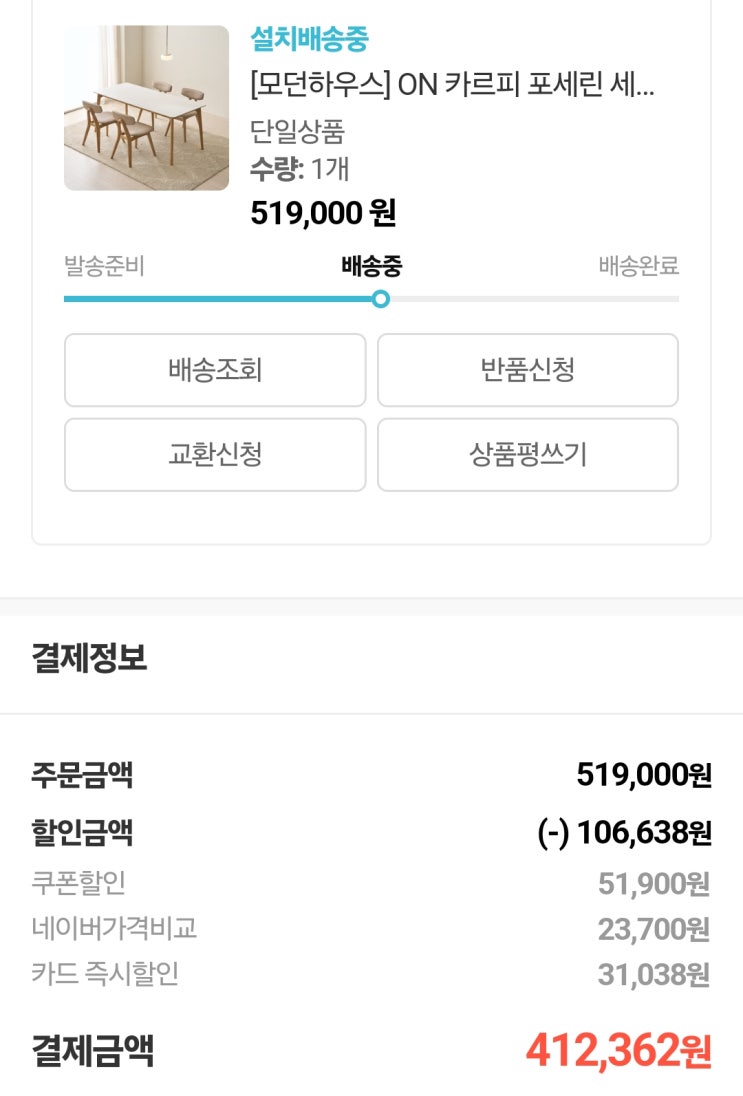Select the 발송준비 progress step label
This screenshot has height=1096, width=743.
[x=104, y=267]
